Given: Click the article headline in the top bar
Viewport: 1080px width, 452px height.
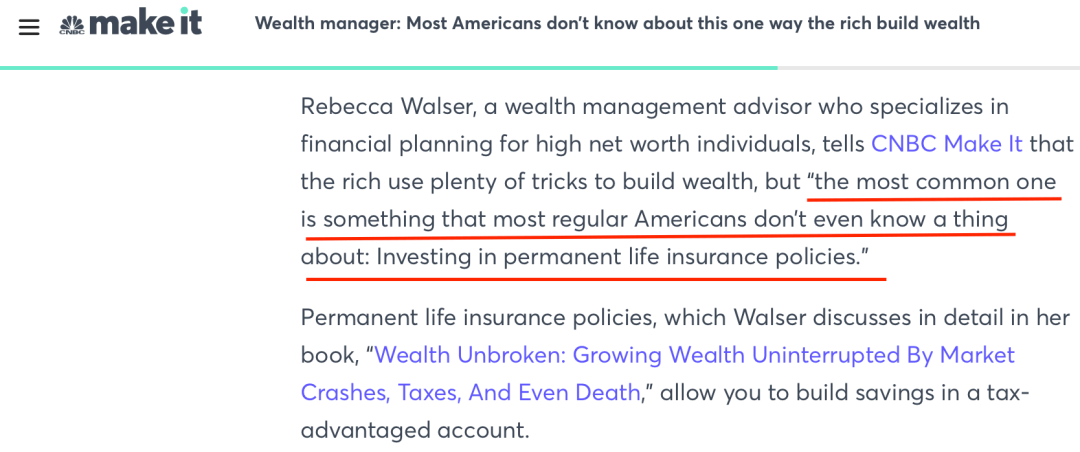Looking at the screenshot, I should click(x=617, y=23).
